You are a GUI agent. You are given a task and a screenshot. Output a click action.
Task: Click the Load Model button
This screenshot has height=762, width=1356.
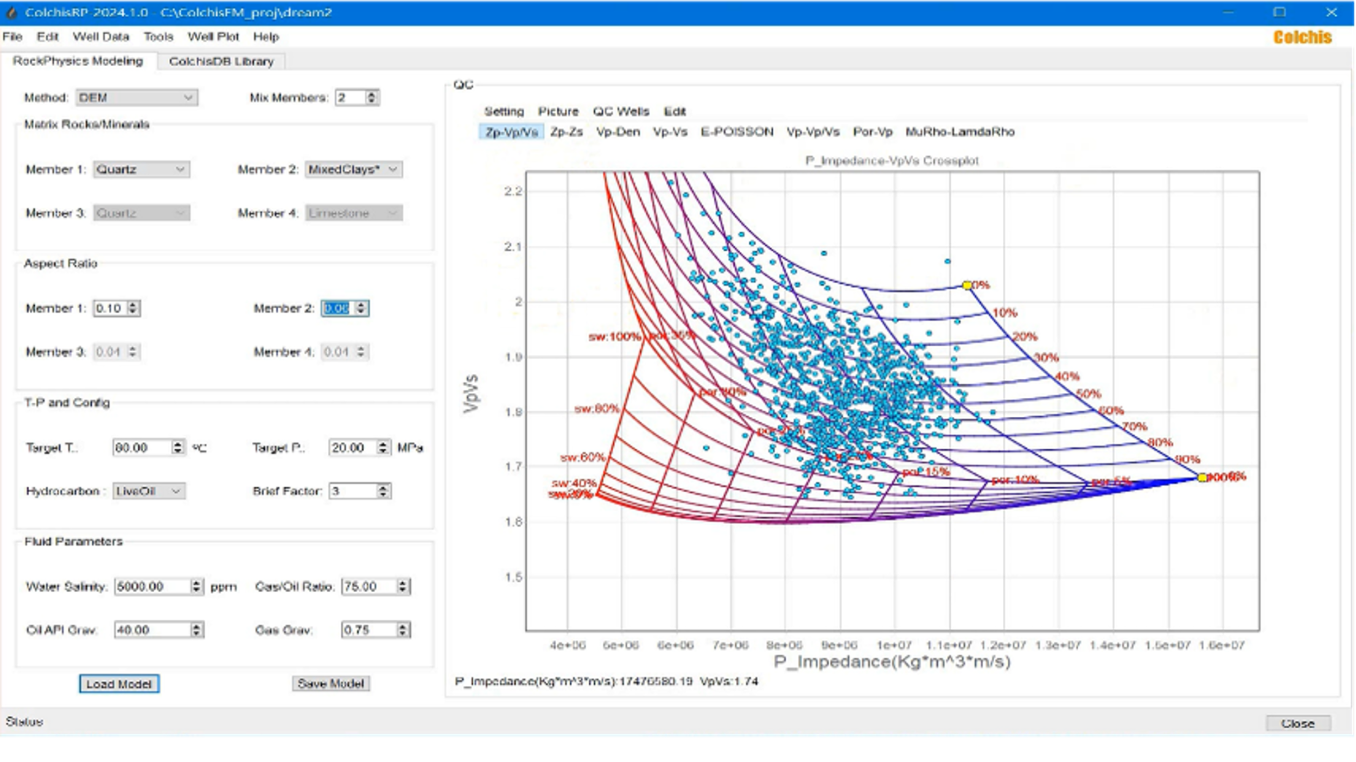119,684
